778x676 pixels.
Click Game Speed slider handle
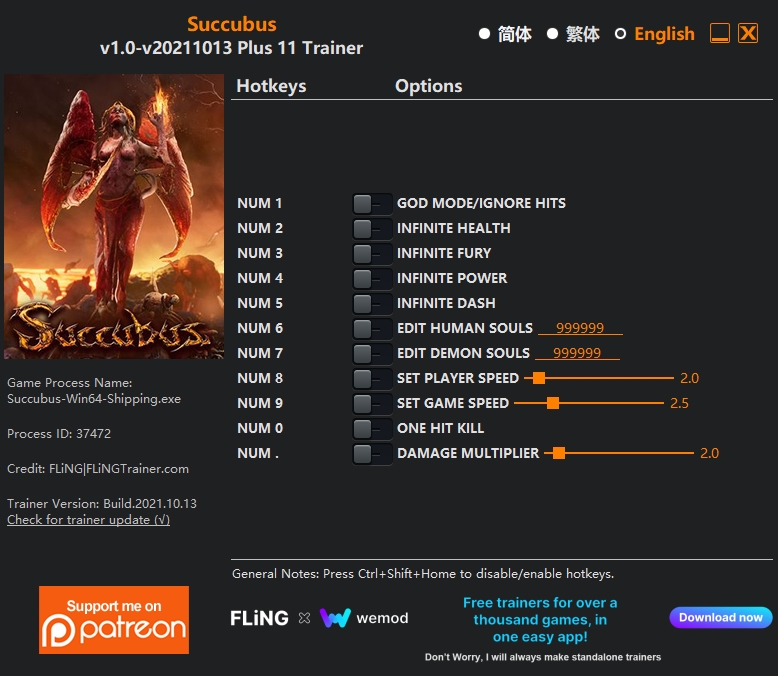click(553, 403)
